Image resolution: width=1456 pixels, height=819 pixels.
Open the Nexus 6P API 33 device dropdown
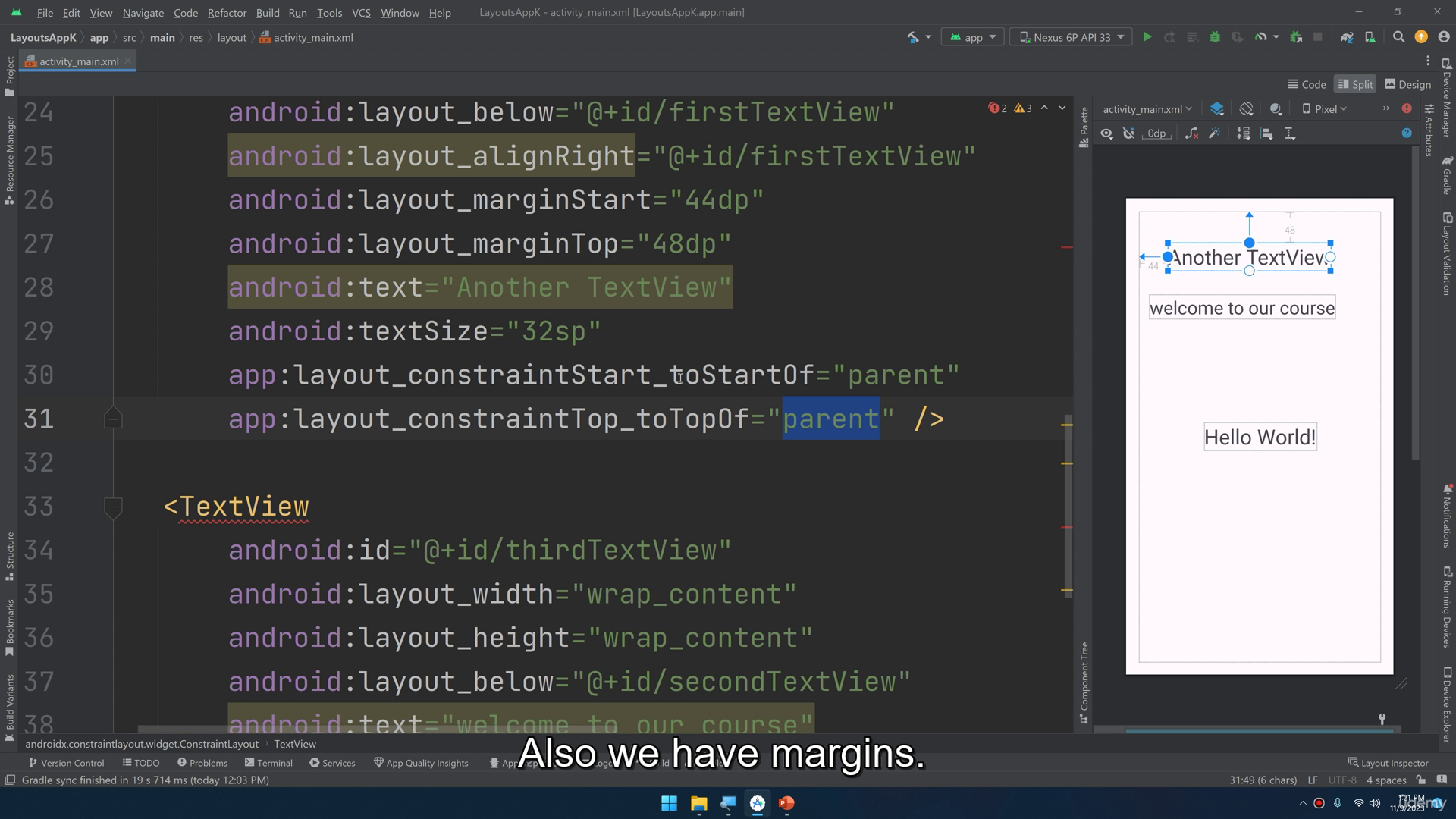[1071, 37]
